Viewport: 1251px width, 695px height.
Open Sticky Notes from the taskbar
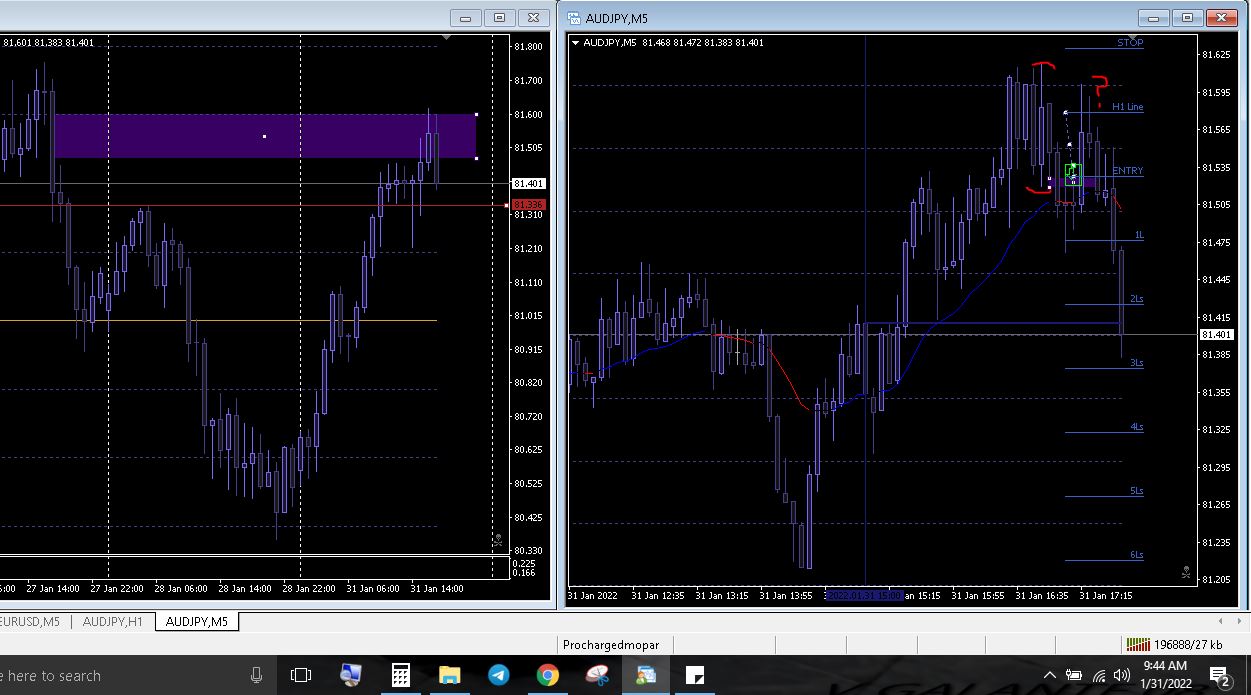(695, 676)
